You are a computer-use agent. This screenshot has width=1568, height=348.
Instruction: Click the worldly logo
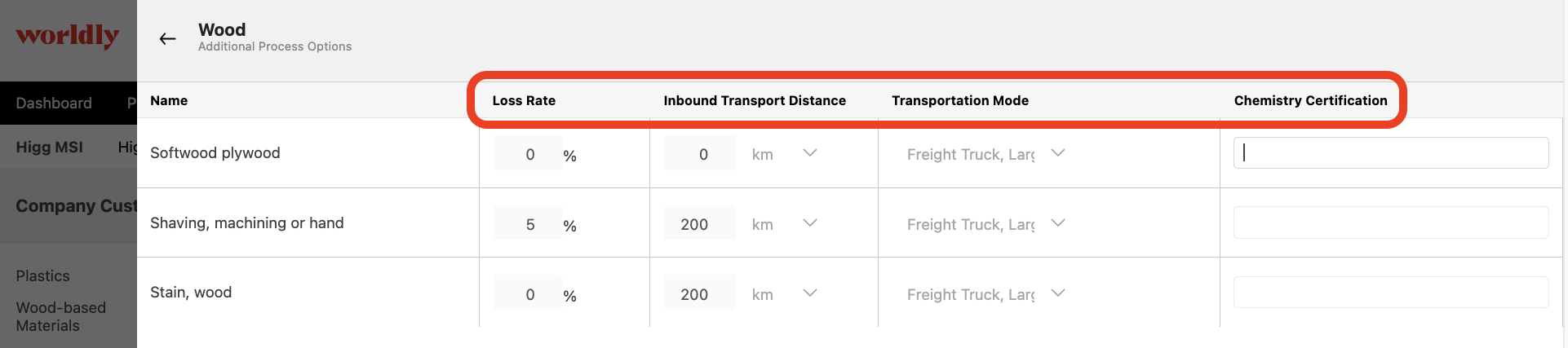point(68,35)
